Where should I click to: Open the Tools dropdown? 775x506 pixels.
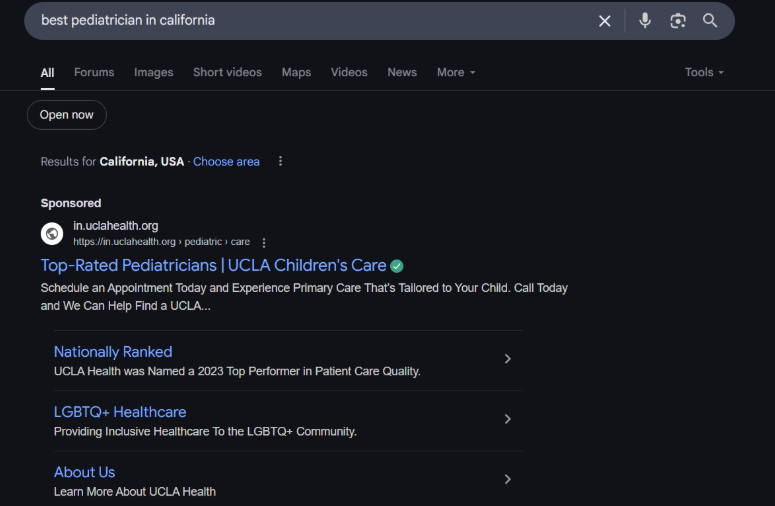pyautogui.click(x=704, y=72)
